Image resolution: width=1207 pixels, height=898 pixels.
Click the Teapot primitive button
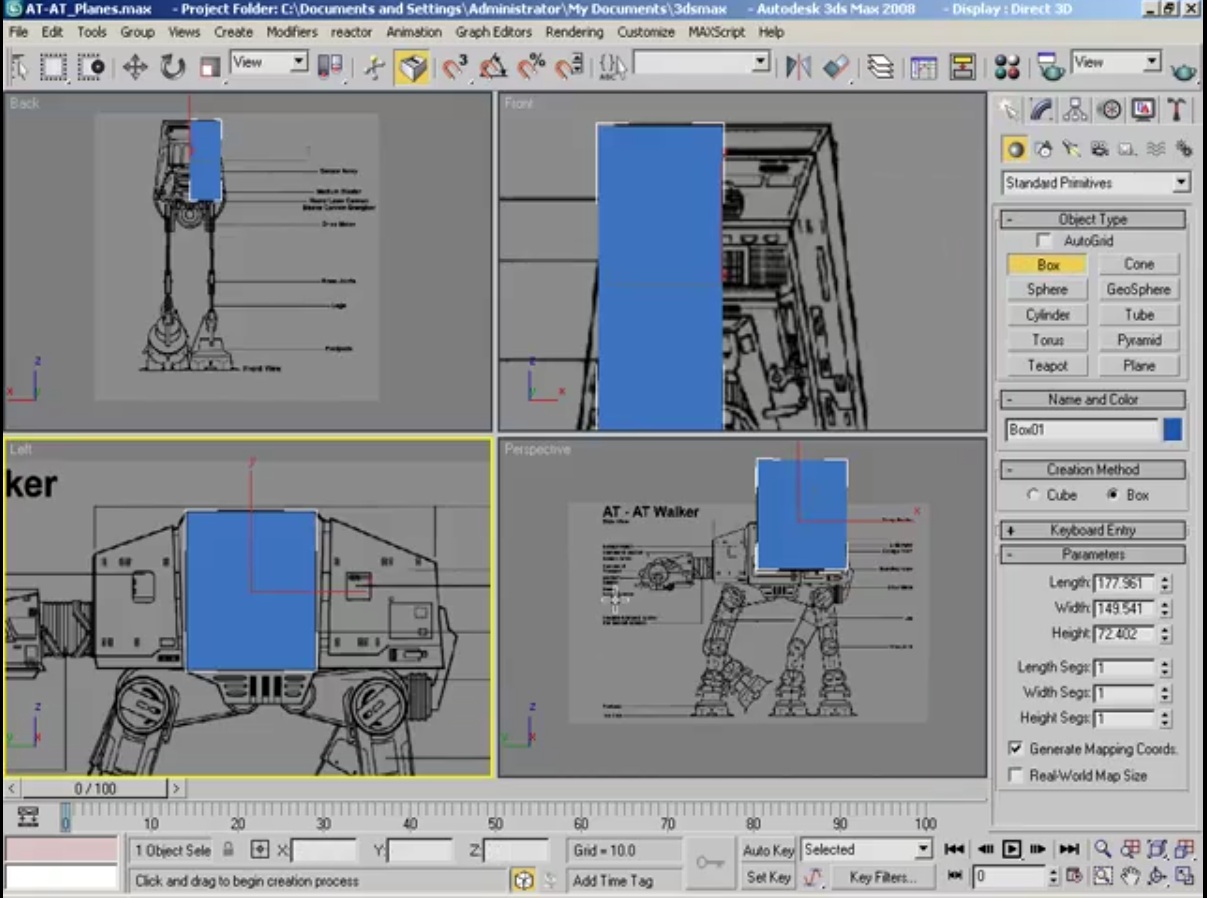pyautogui.click(x=1047, y=366)
